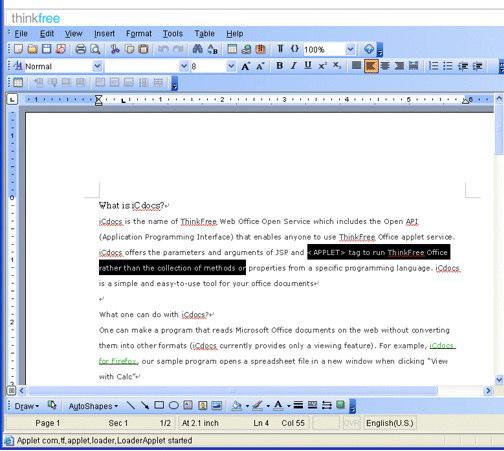The image size is (504, 451).
Task: Click the Insert Table icon in the toolbar
Action: 232,49
